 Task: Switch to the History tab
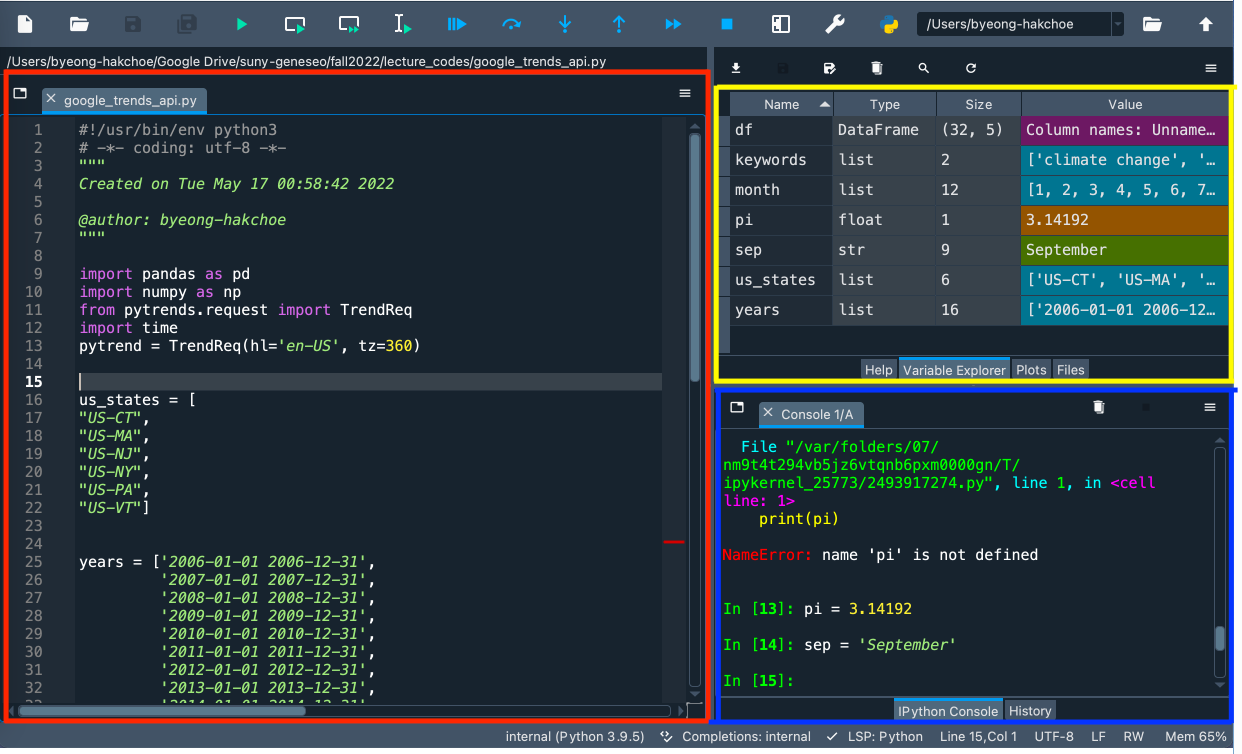1030,711
